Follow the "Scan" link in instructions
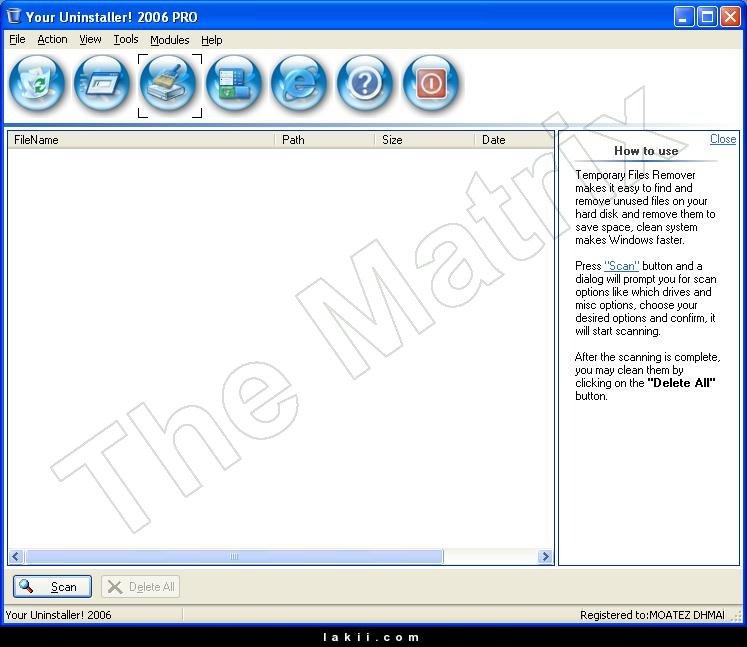Image resolution: width=747 pixels, height=647 pixels. coord(621,266)
